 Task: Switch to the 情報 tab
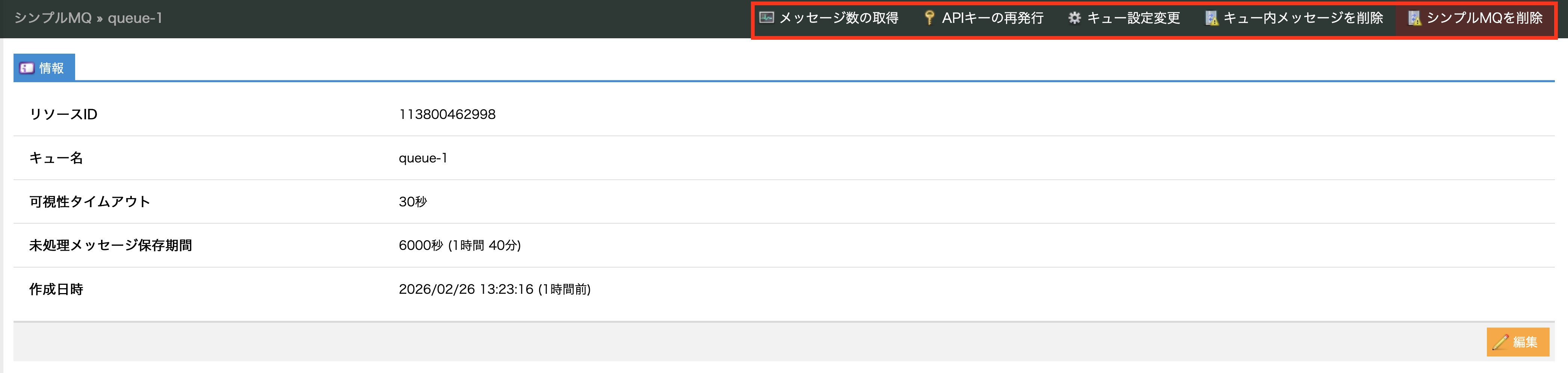(44, 68)
